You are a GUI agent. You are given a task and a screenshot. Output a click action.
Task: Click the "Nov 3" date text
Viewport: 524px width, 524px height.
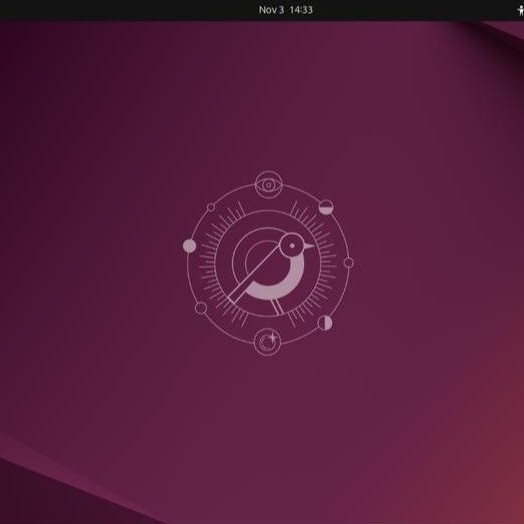tap(271, 10)
